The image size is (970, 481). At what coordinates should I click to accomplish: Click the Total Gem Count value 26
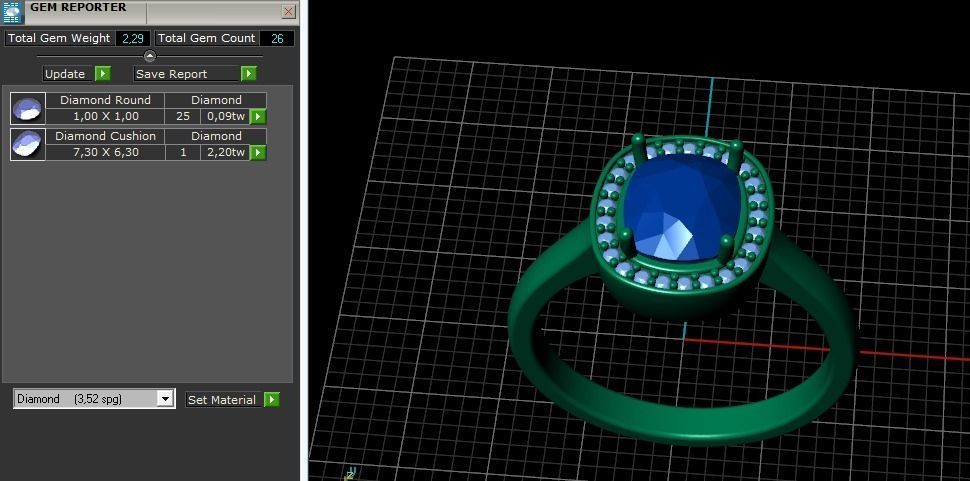[277, 38]
